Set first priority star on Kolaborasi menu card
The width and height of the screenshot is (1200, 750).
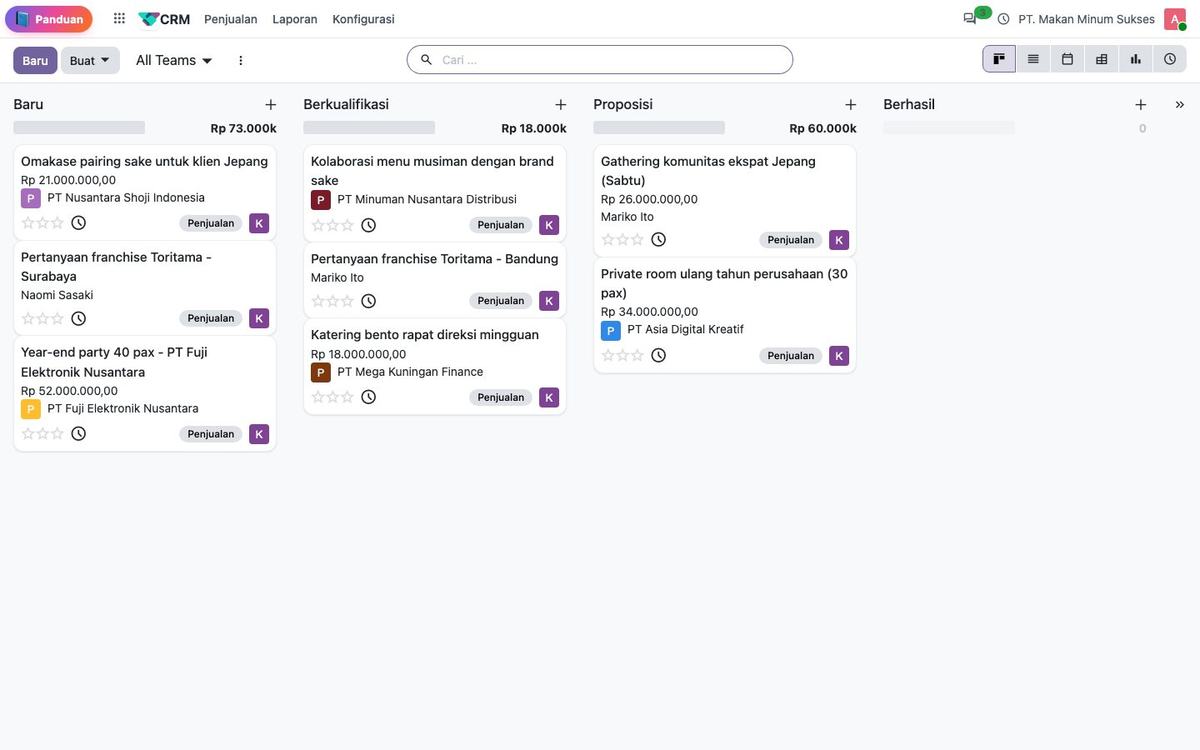[318, 225]
